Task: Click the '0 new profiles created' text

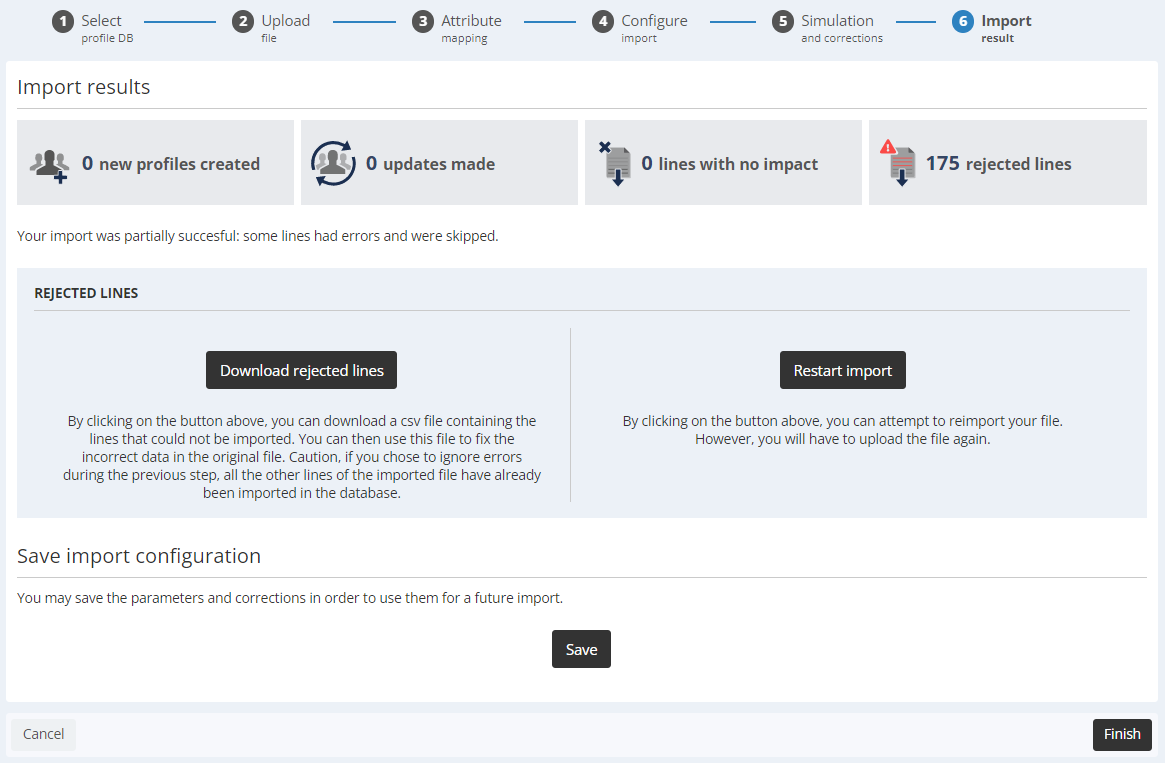Action: (171, 163)
